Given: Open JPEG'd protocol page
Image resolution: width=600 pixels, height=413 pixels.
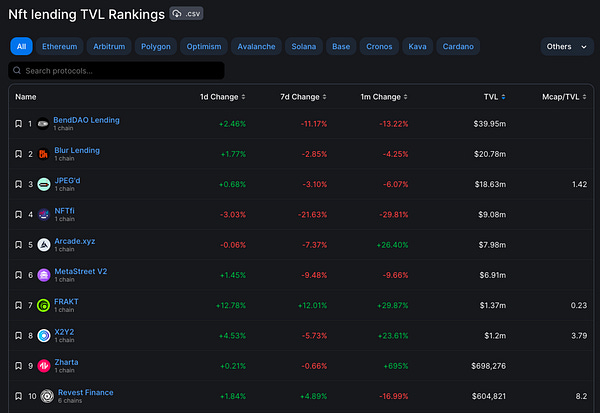Looking at the screenshot, I should [67, 180].
